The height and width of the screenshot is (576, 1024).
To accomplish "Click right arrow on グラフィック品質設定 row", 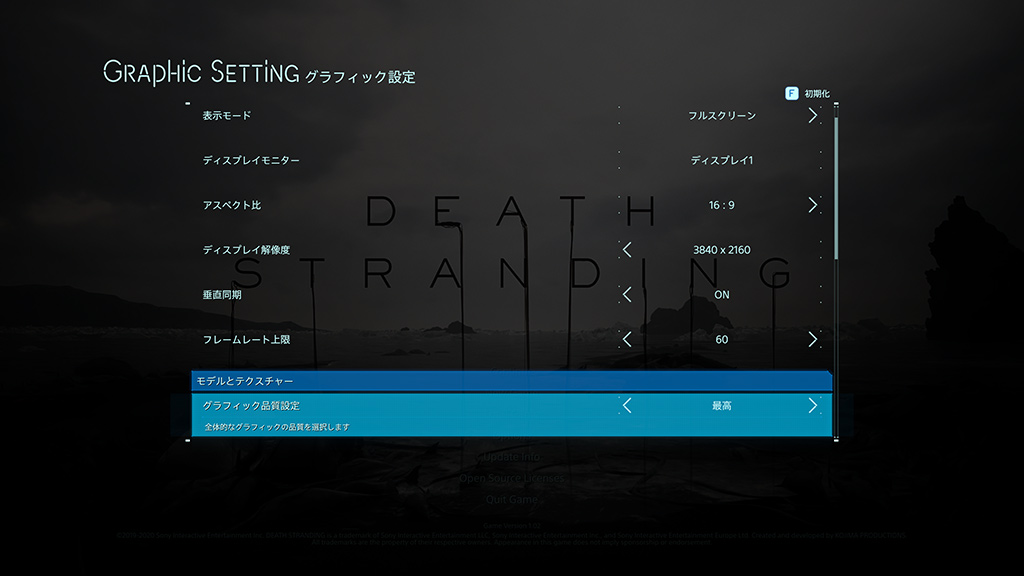I will tap(812, 406).
